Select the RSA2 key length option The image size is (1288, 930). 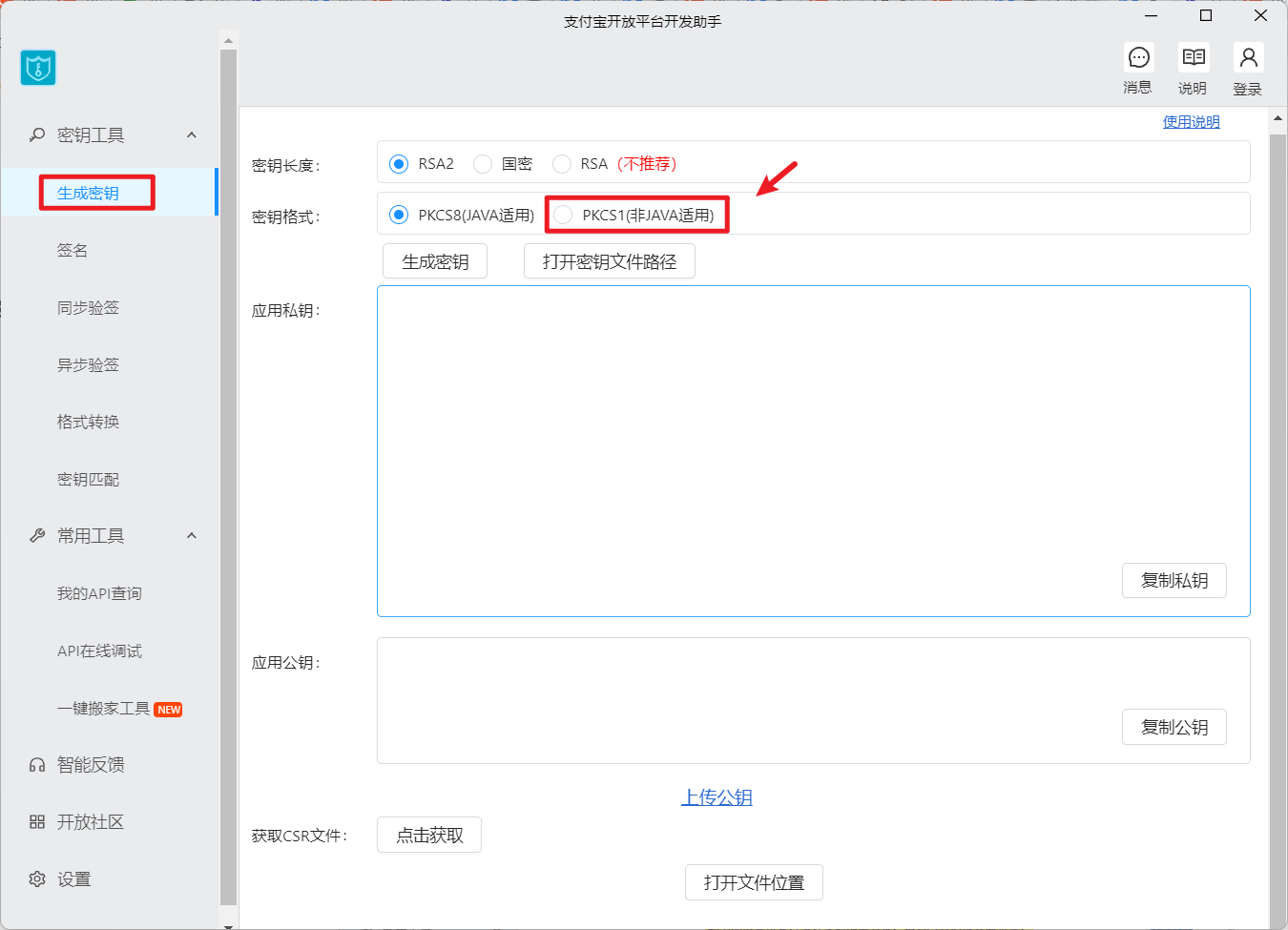pyautogui.click(x=399, y=164)
